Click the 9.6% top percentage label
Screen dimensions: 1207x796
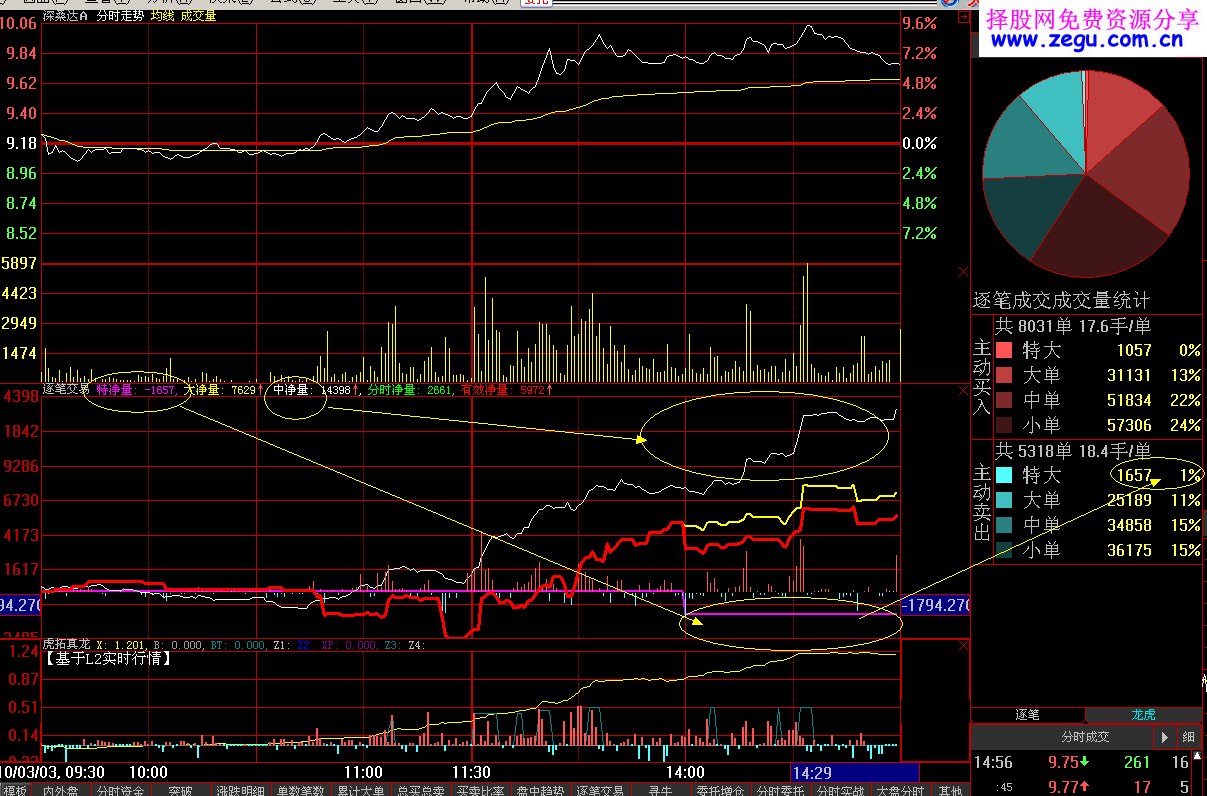coord(920,23)
